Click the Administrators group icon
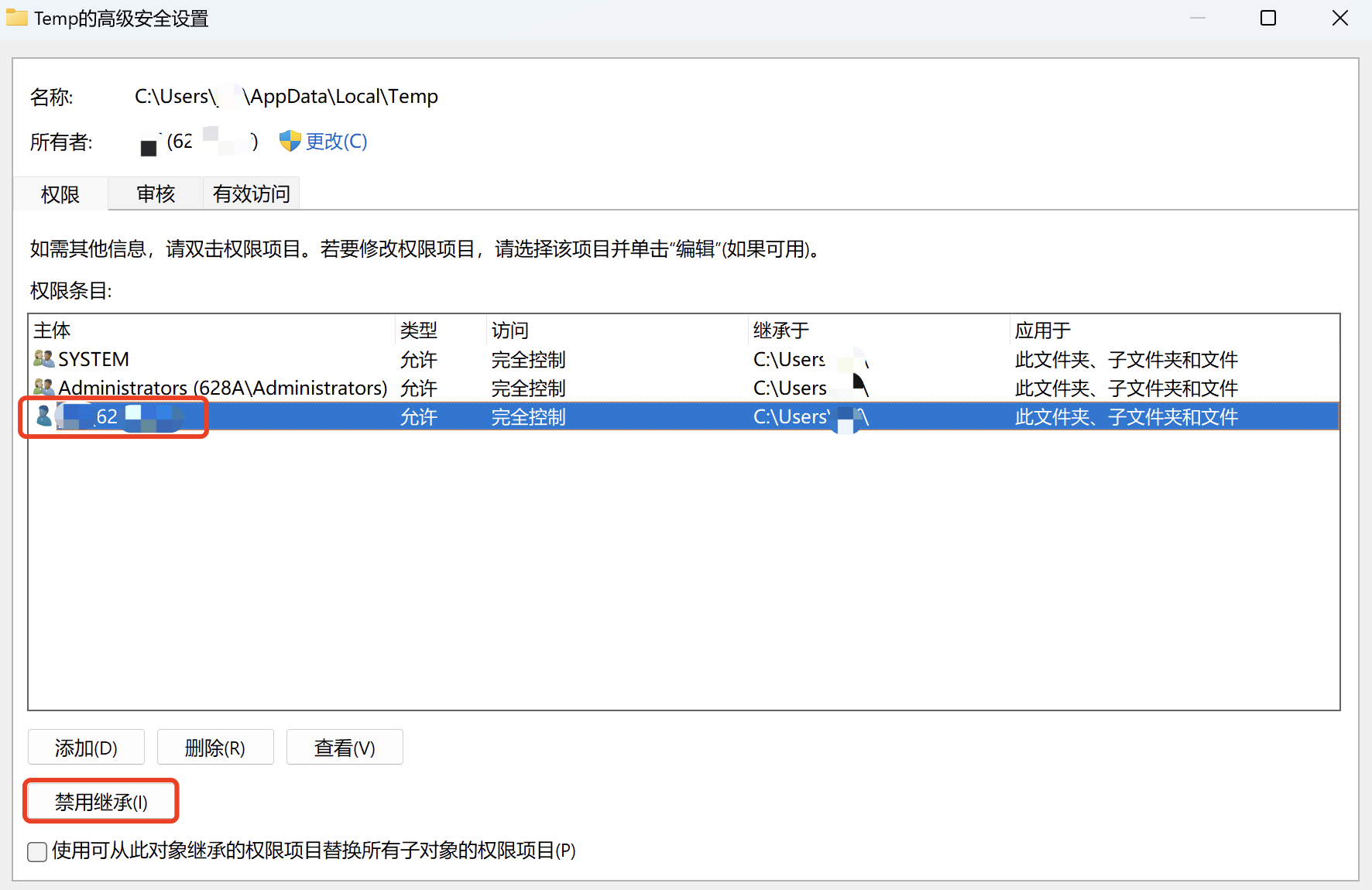The image size is (1372, 890). (43, 388)
